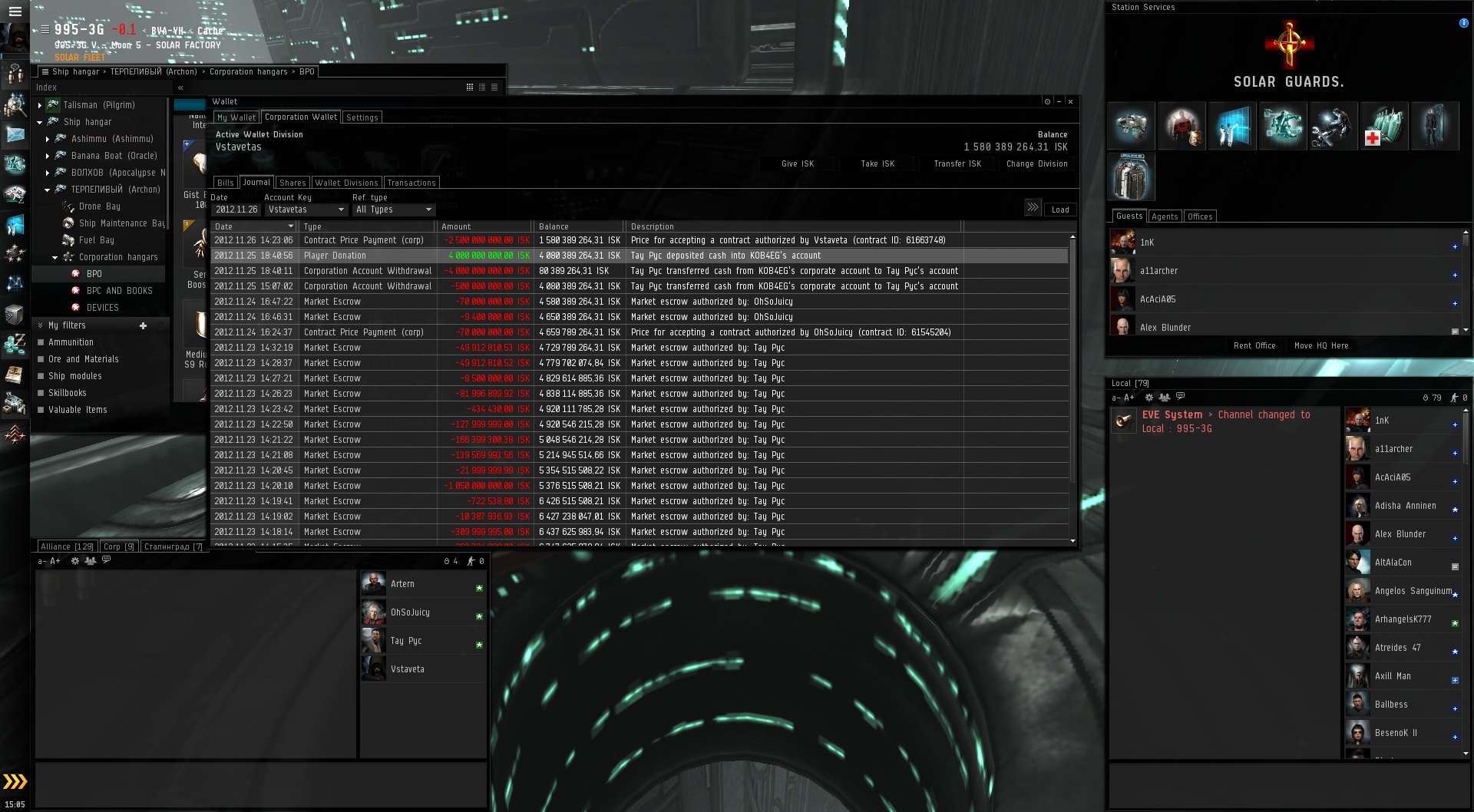The width and height of the screenshot is (1474, 812).
Task: Open the Offices tab in Station Services
Action: coord(1200,216)
